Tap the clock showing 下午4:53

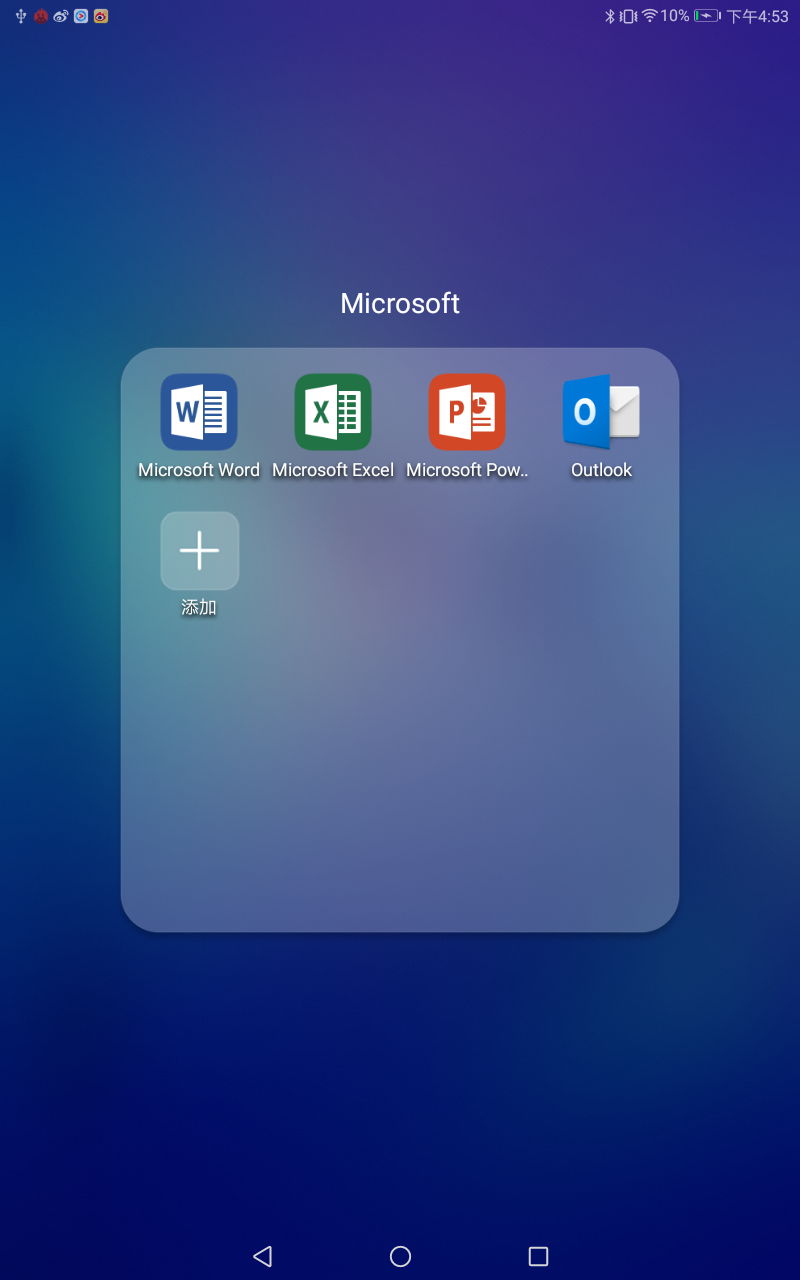click(757, 16)
